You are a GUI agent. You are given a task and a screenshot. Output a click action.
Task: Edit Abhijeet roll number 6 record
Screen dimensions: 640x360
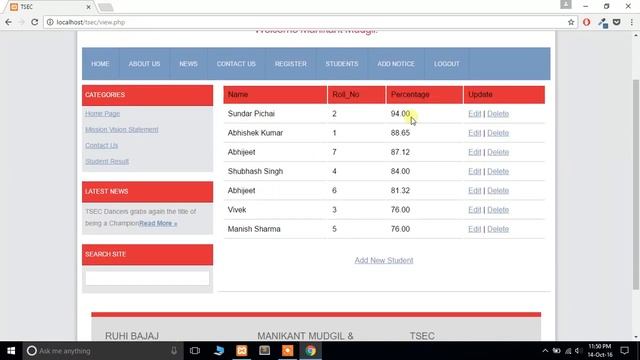(475, 191)
